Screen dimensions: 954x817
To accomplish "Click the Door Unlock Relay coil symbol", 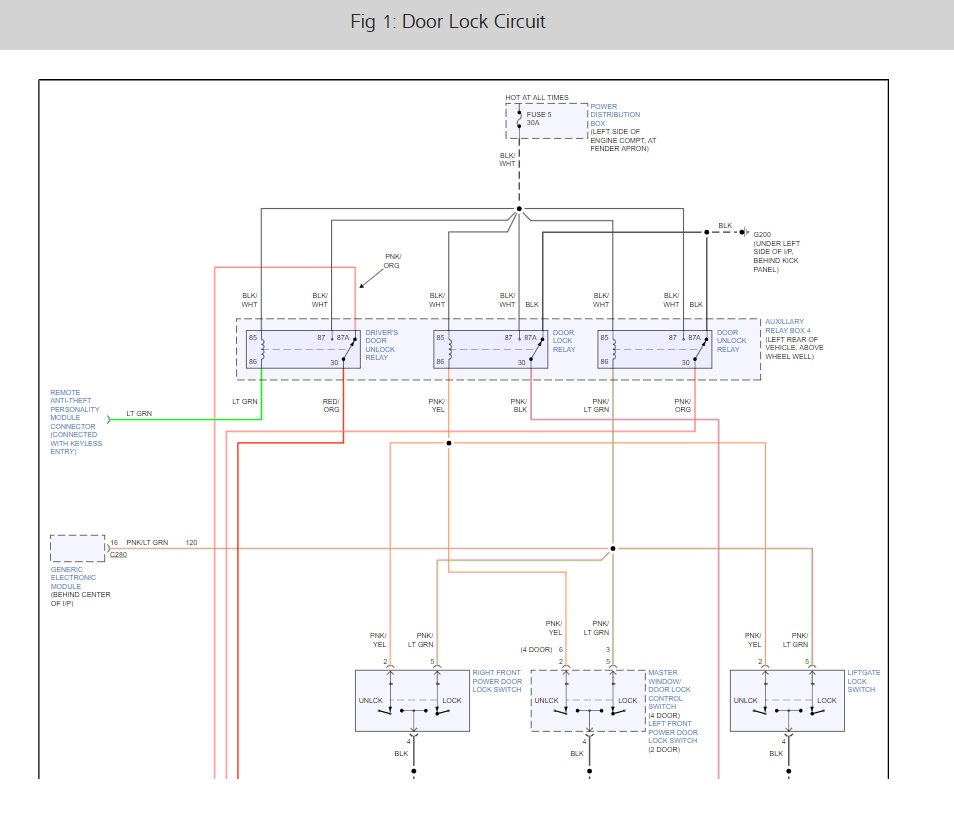I will pyautogui.click(x=614, y=349).
